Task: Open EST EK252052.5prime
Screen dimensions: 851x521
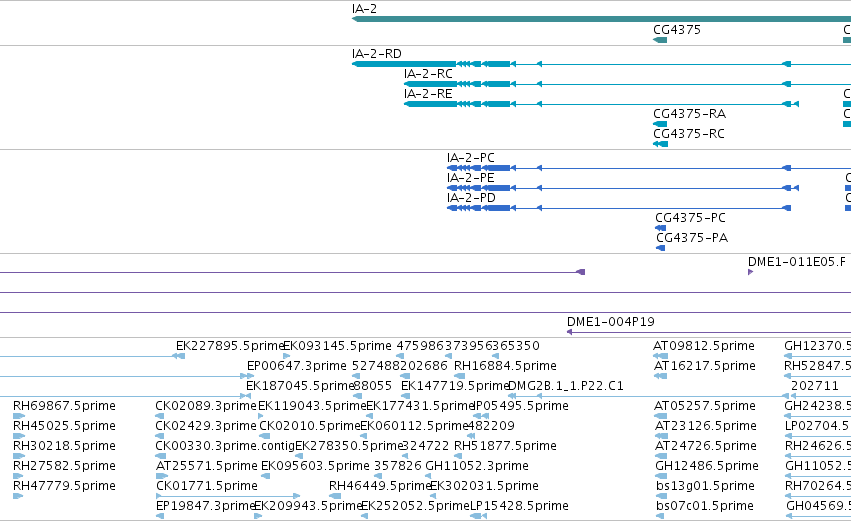Action: coord(415,507)
